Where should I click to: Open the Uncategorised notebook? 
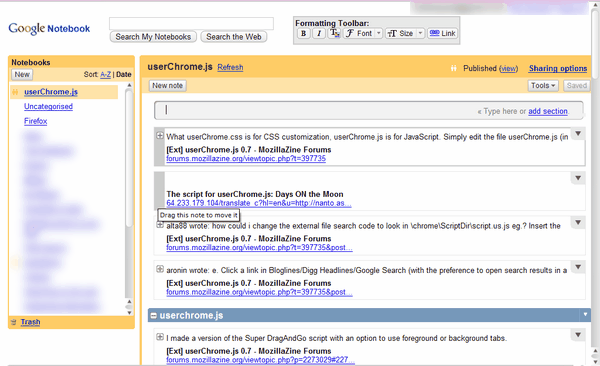coord(48,106)
